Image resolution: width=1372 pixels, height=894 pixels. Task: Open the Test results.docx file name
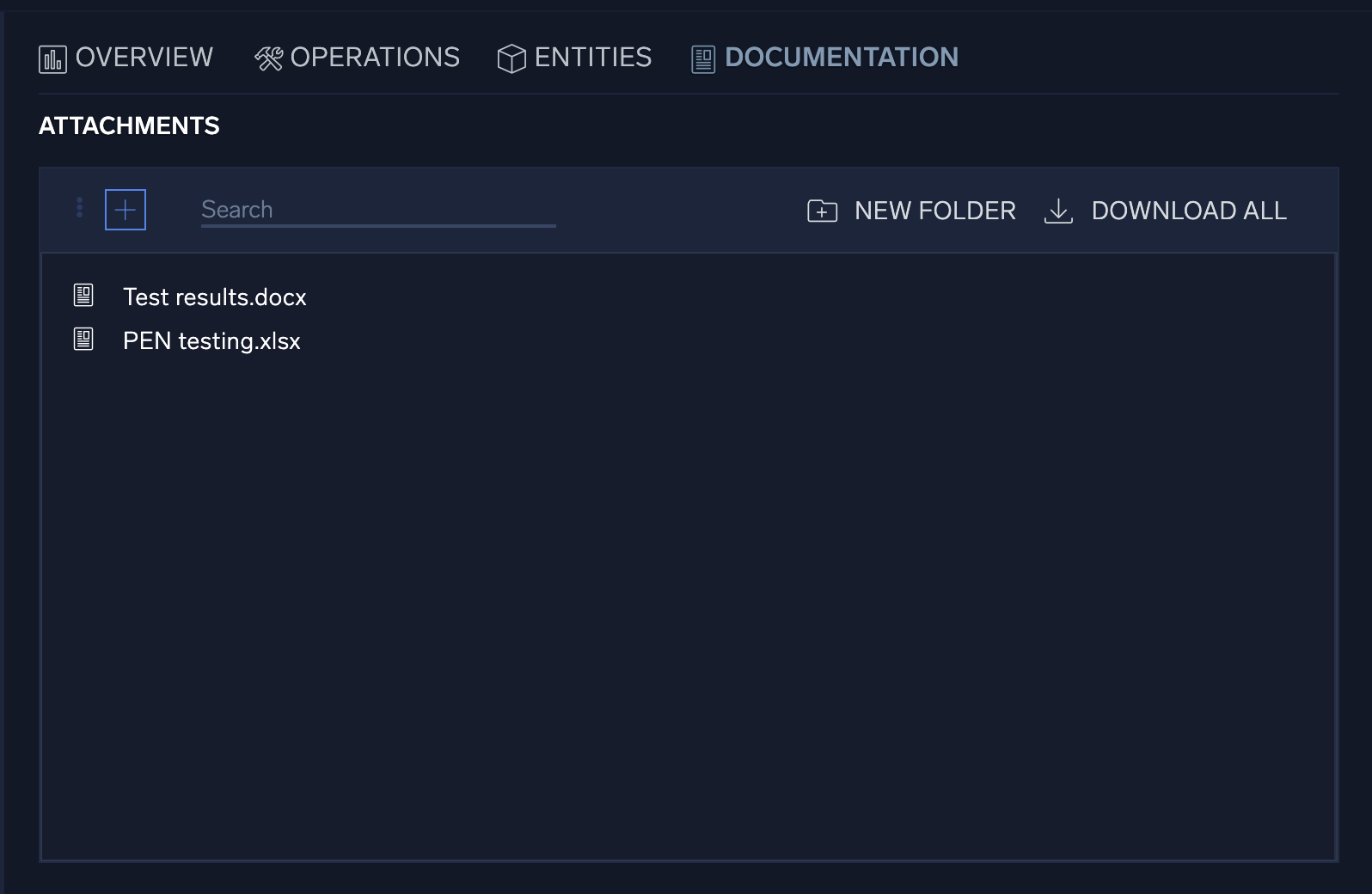tap(214, 297)
